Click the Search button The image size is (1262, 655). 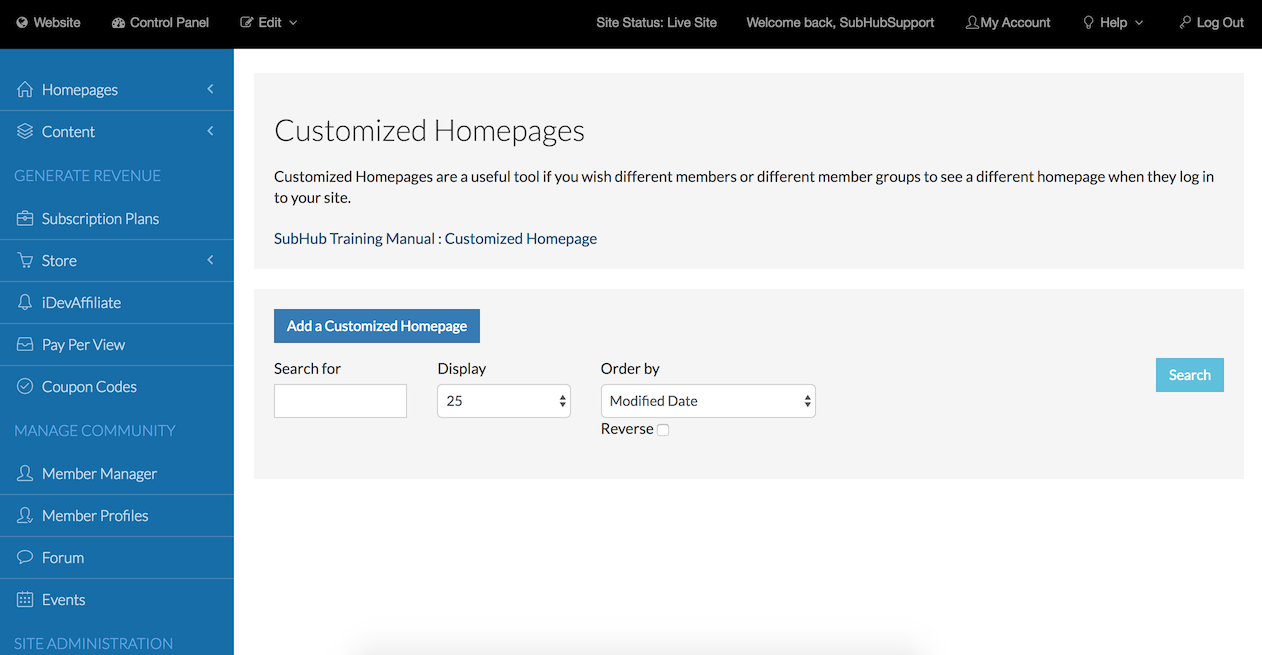[1190, 375]
